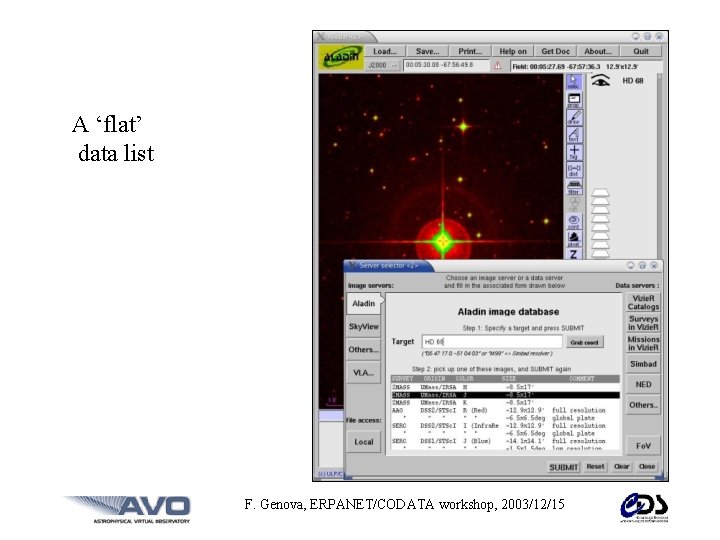
Task: Select the 2MASS J band image row
Action: pyautogui.click(x=505, y=395)
